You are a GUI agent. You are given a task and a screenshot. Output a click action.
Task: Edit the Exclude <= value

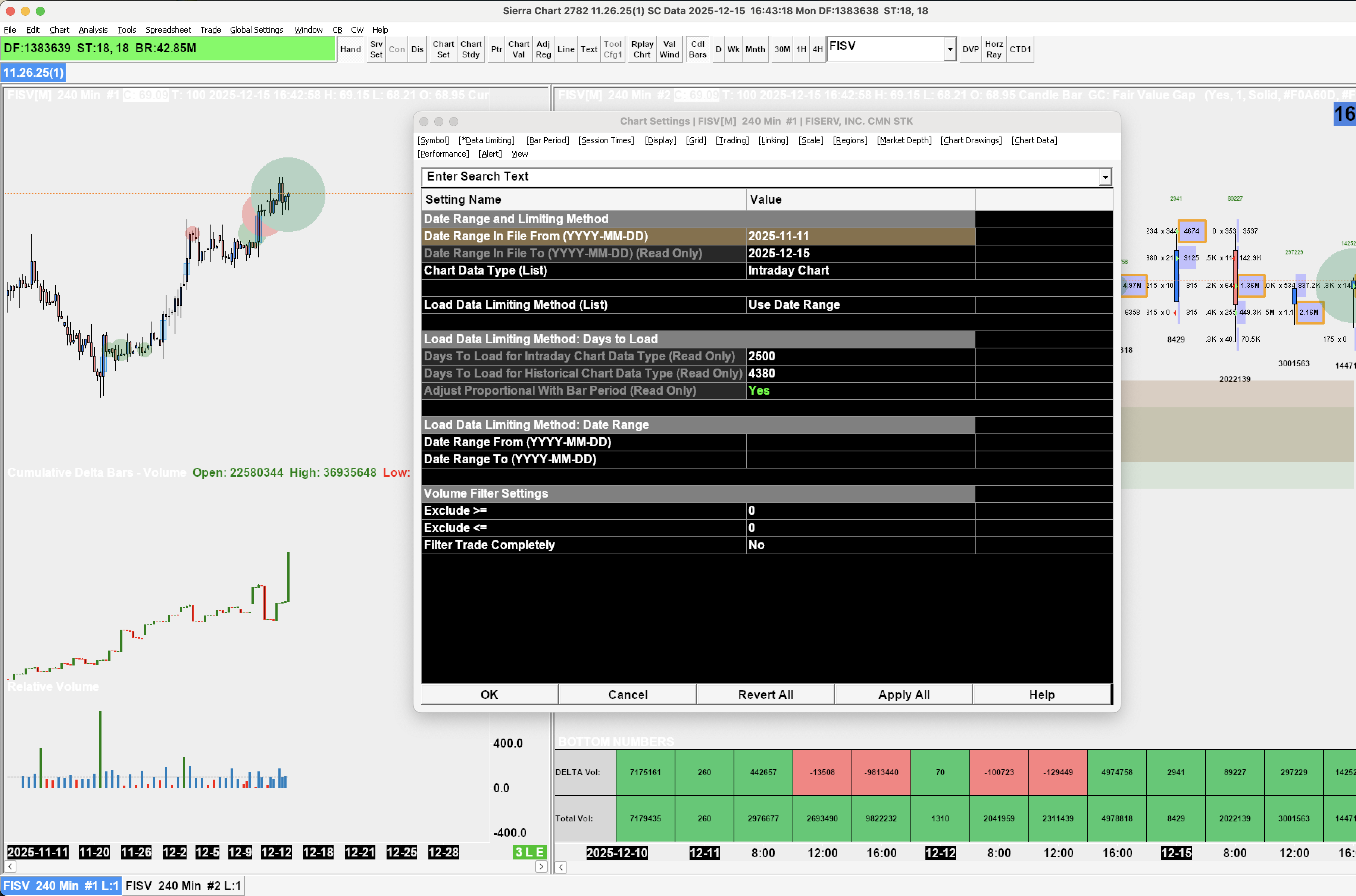tap(860, 528)
